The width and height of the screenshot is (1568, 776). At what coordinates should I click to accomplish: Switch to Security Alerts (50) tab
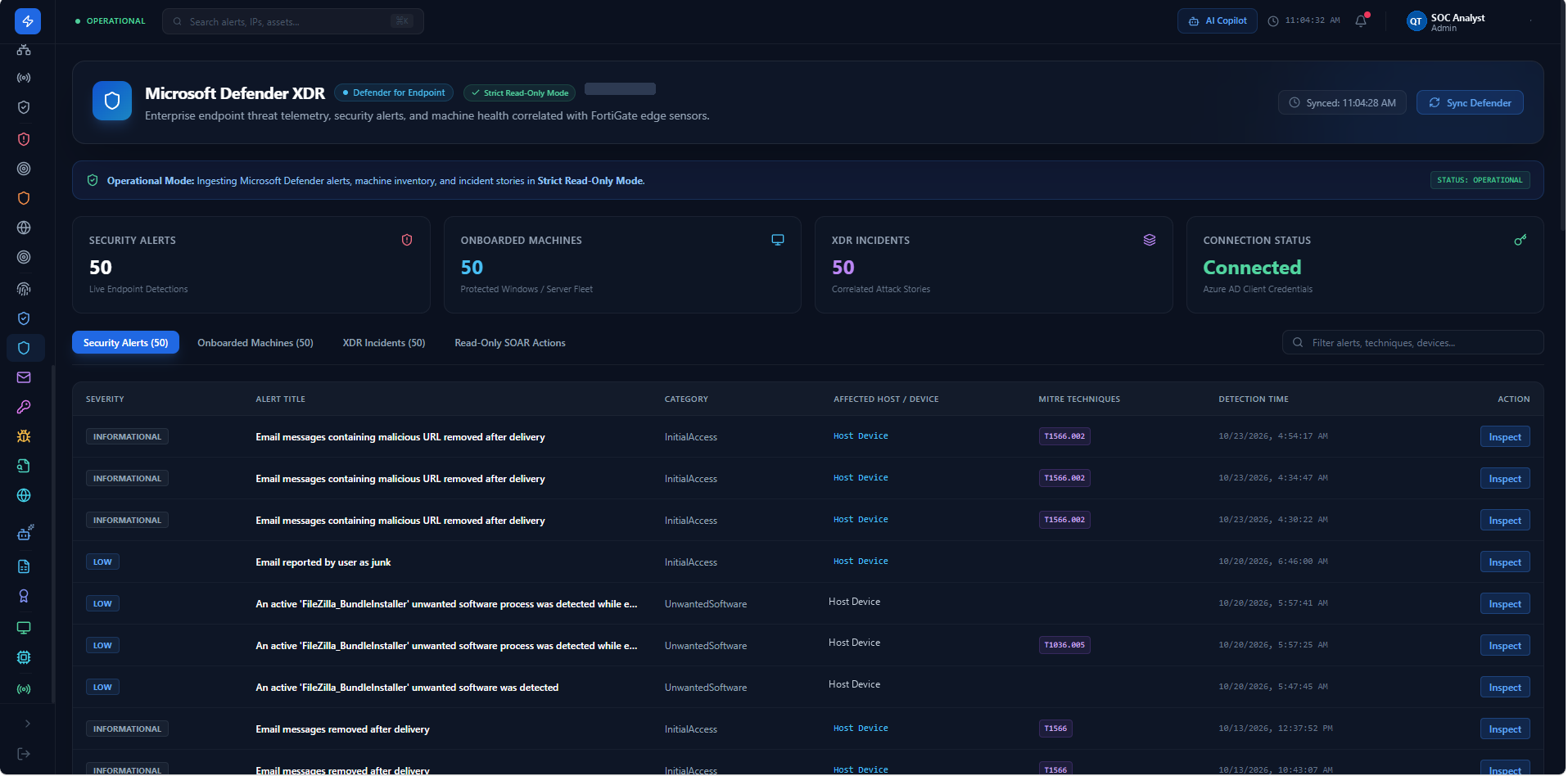[125, 343]
